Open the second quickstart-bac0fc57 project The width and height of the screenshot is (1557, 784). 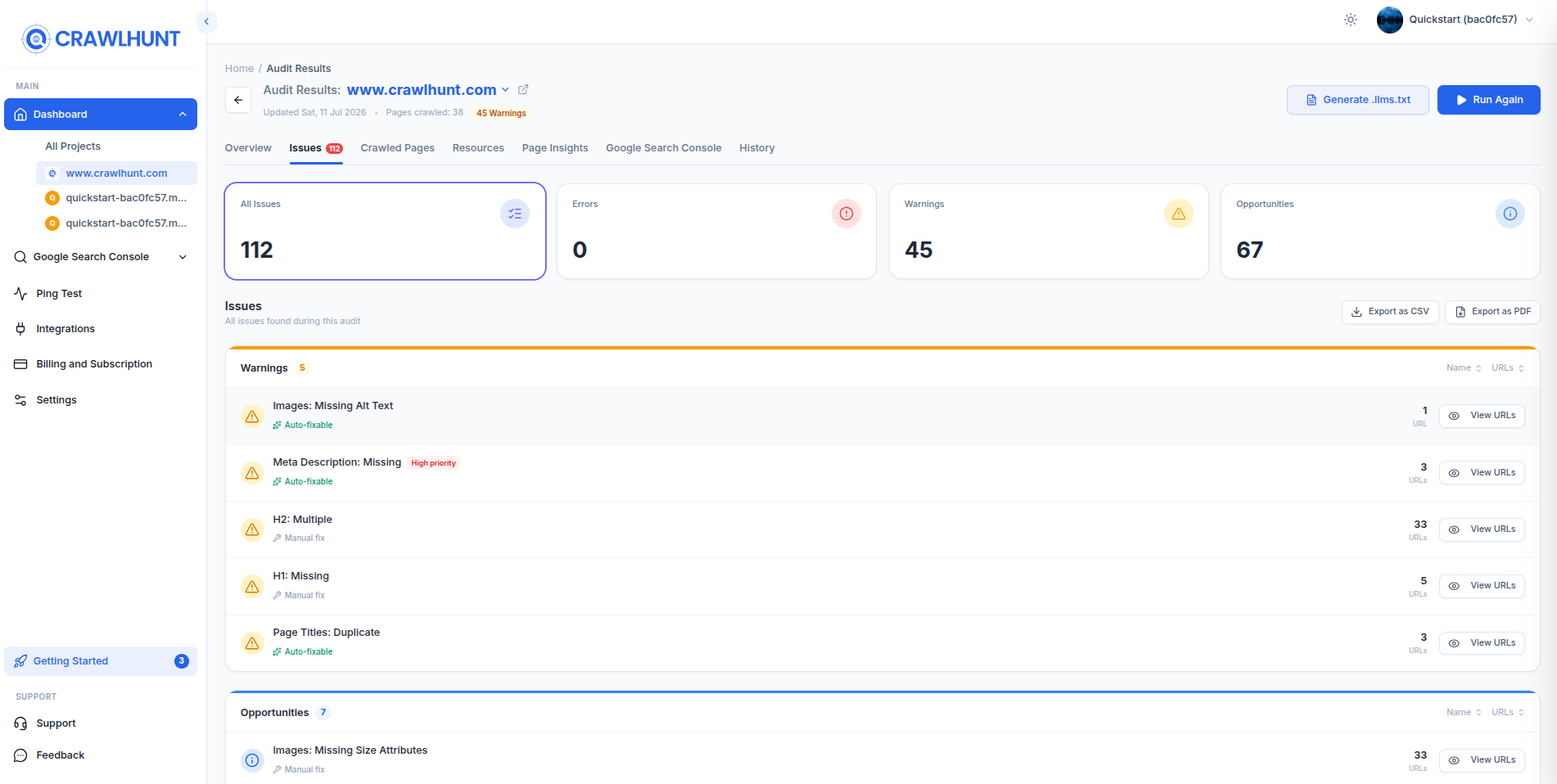click(x=116, y=223)
